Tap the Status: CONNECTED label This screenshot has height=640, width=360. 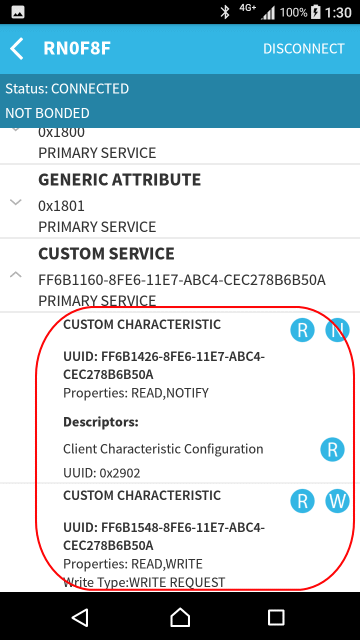(x=67, y=89)
